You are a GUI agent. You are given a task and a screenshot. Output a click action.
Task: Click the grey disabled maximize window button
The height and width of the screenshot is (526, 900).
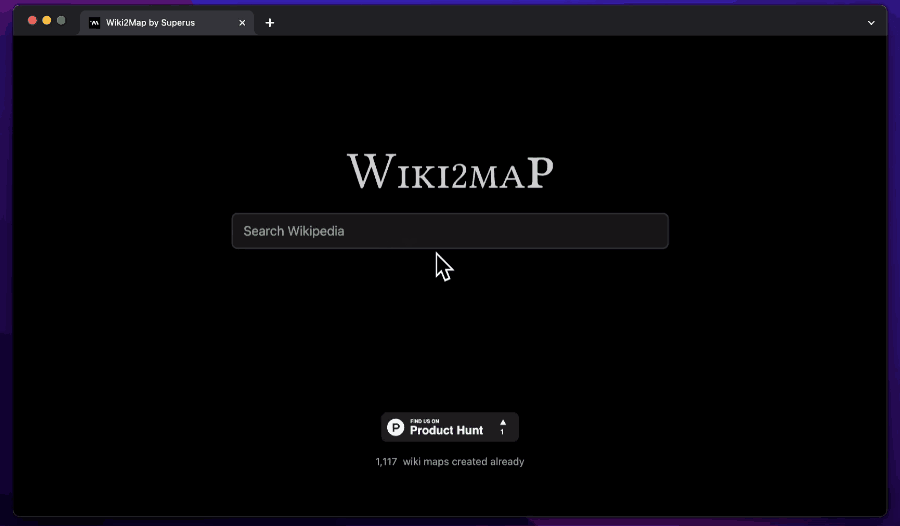click(x=61, y=21)
